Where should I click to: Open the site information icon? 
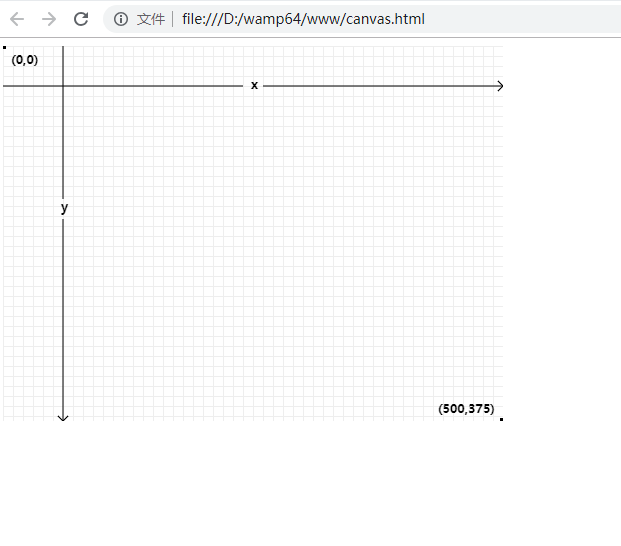point(121,19)
